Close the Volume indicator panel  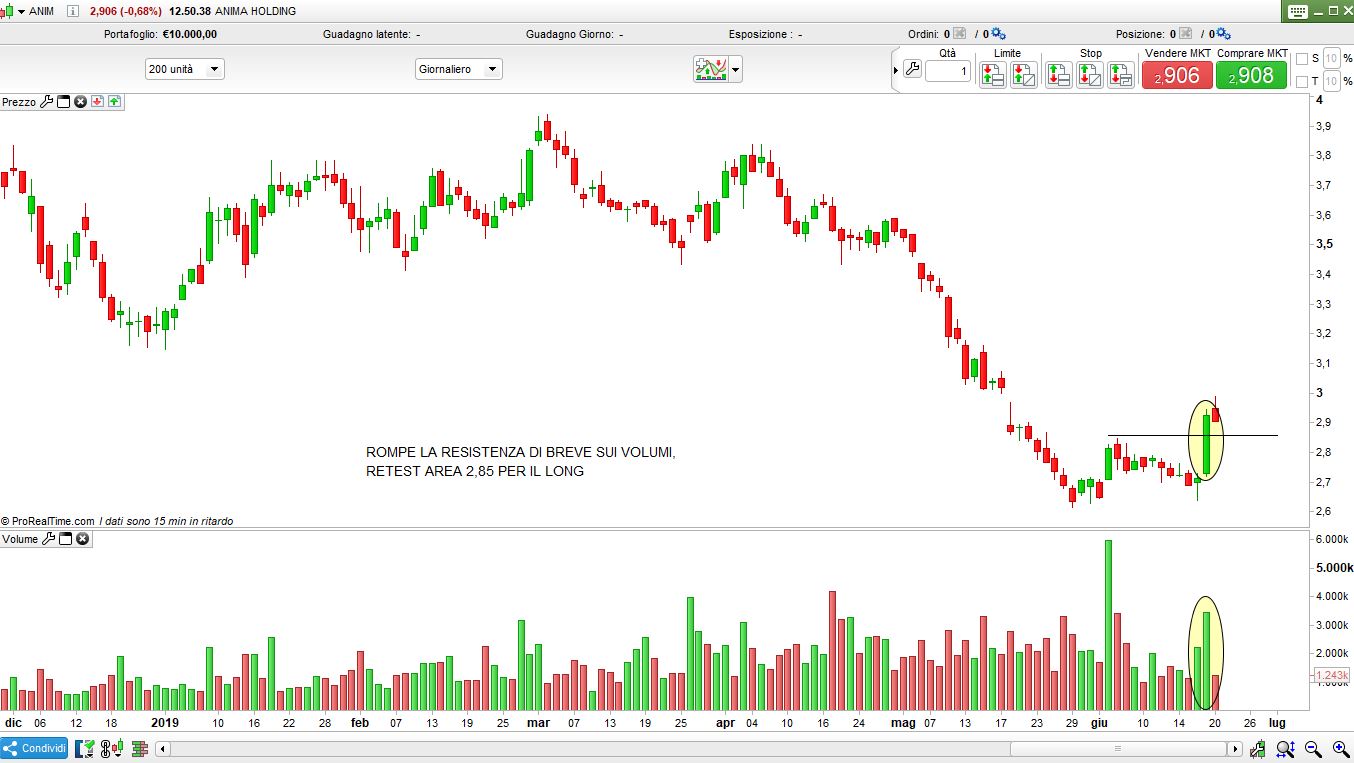pyautogui.click(x=82, y=539)
